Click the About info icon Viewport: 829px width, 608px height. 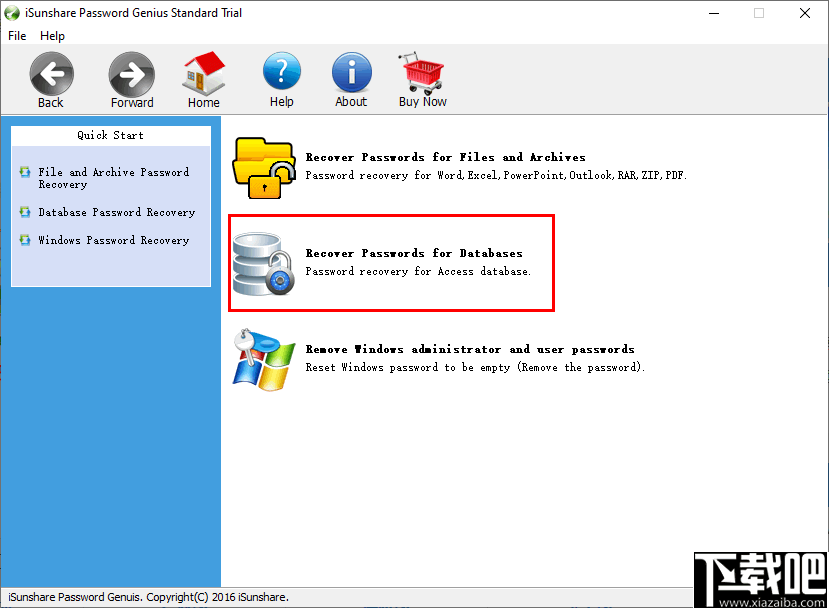pyautogui.click(x=351, y=73)
